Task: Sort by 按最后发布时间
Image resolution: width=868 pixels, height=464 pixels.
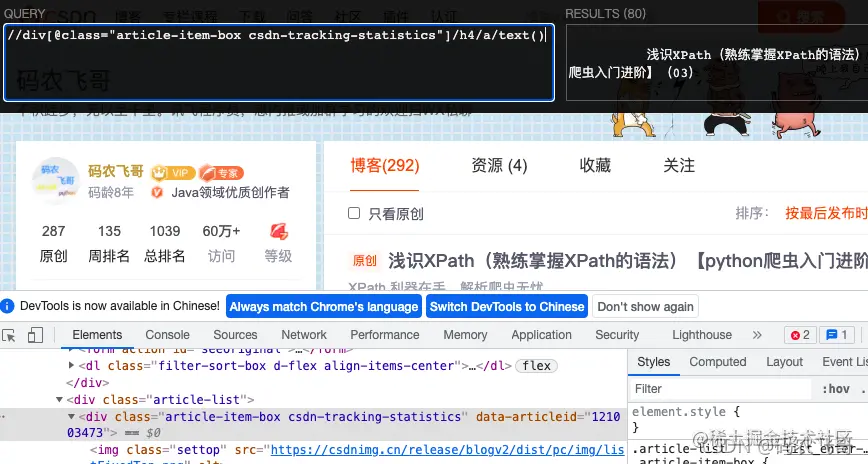Action: tap(826, 213)
